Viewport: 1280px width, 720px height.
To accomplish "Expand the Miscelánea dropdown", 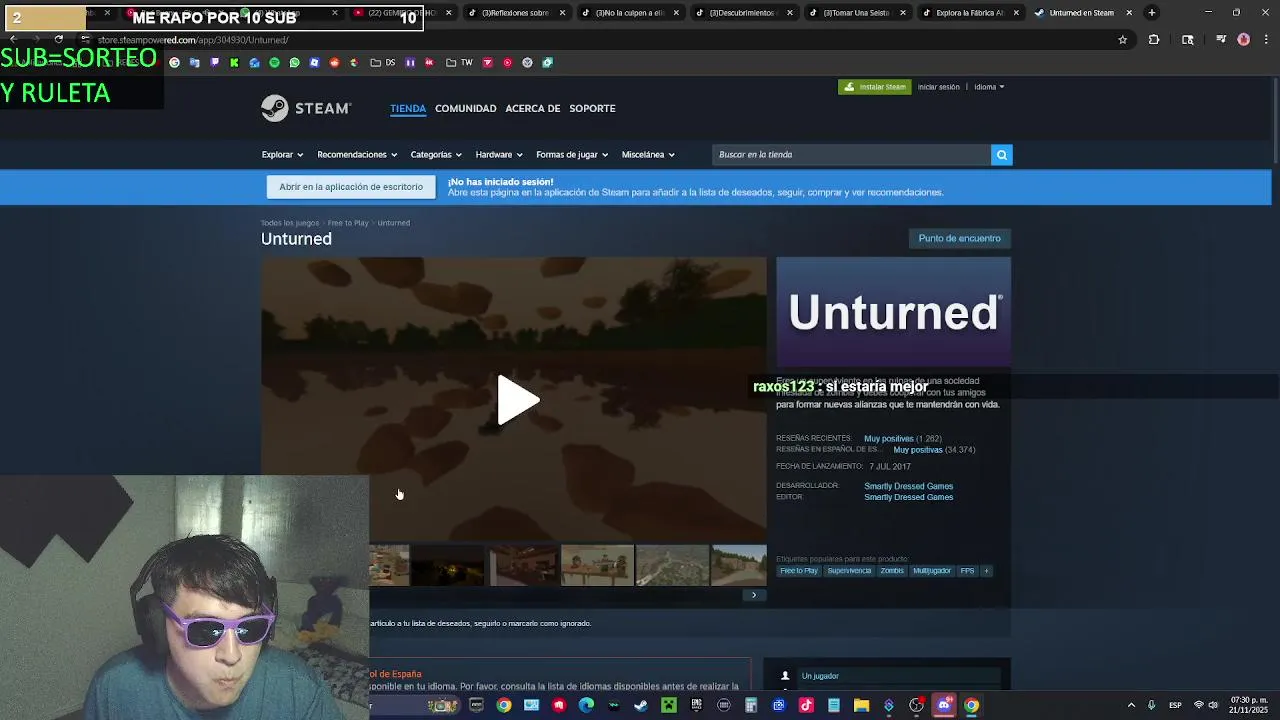I will click(648, 154).
